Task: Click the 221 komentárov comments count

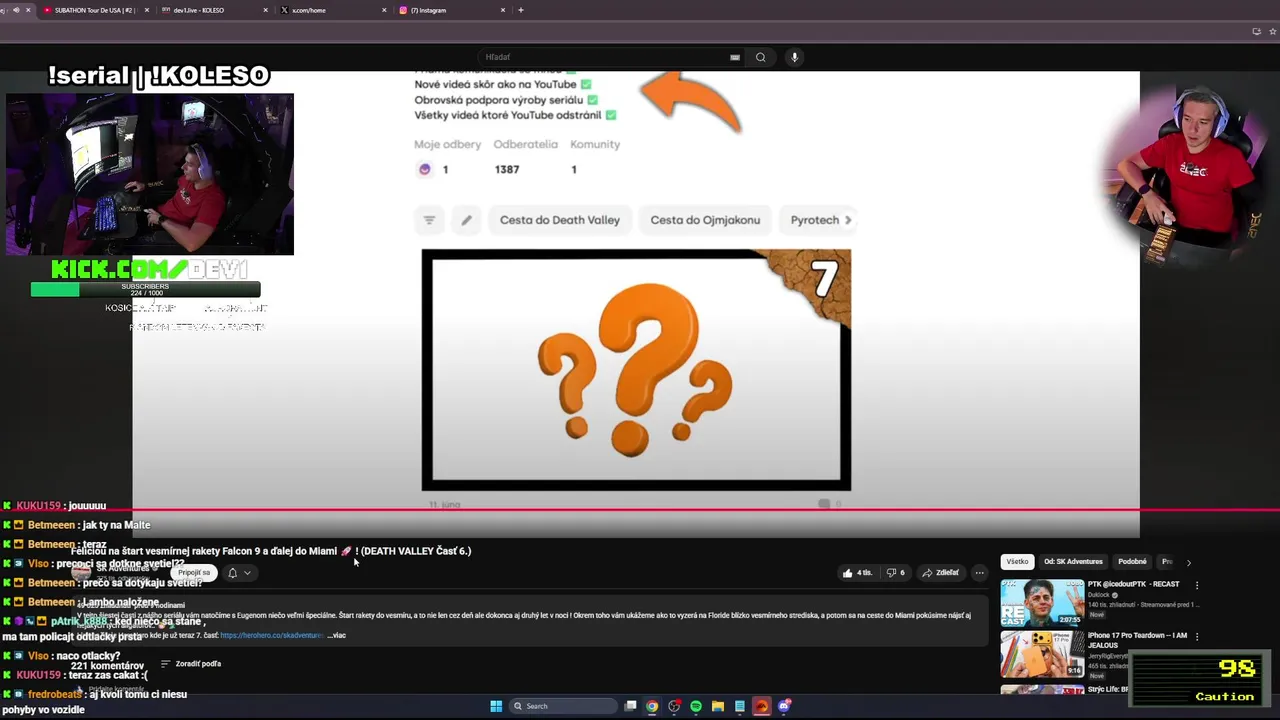Action: pos(107,666)
